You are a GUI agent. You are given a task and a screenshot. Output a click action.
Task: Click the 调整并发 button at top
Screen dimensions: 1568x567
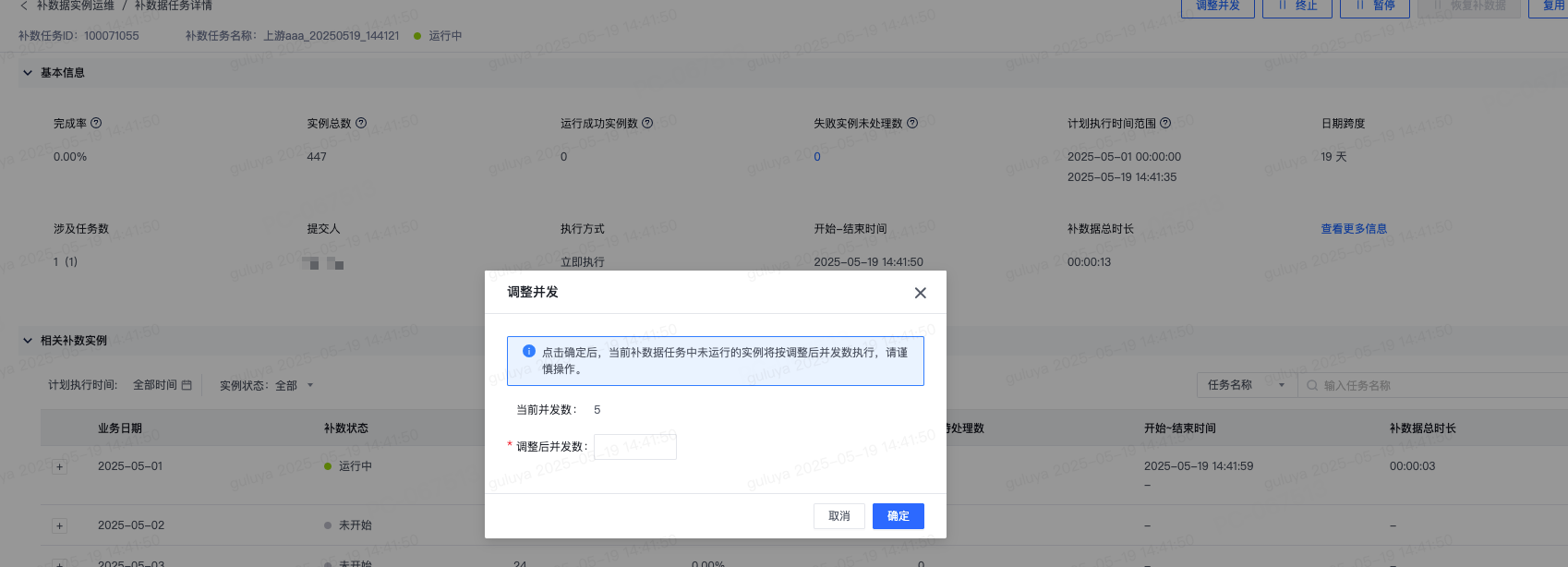[x=1218, y=6]
